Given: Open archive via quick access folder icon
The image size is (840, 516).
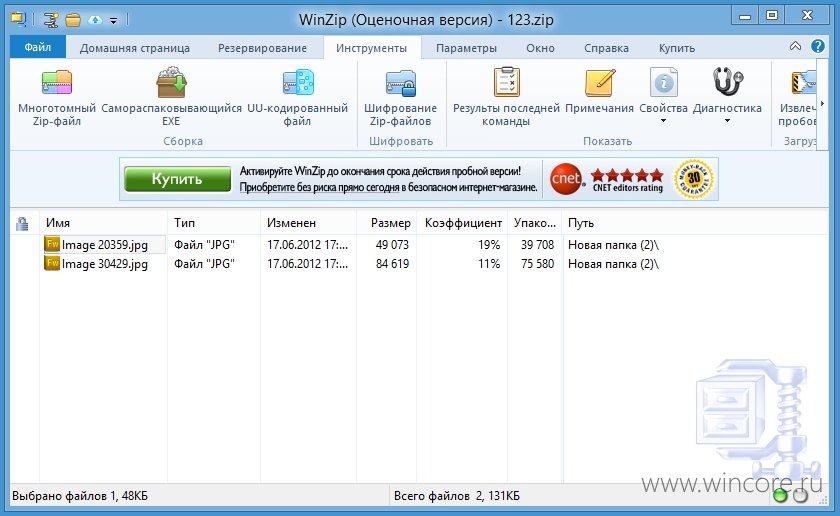Looking at the screenshot, I should 73,20.
